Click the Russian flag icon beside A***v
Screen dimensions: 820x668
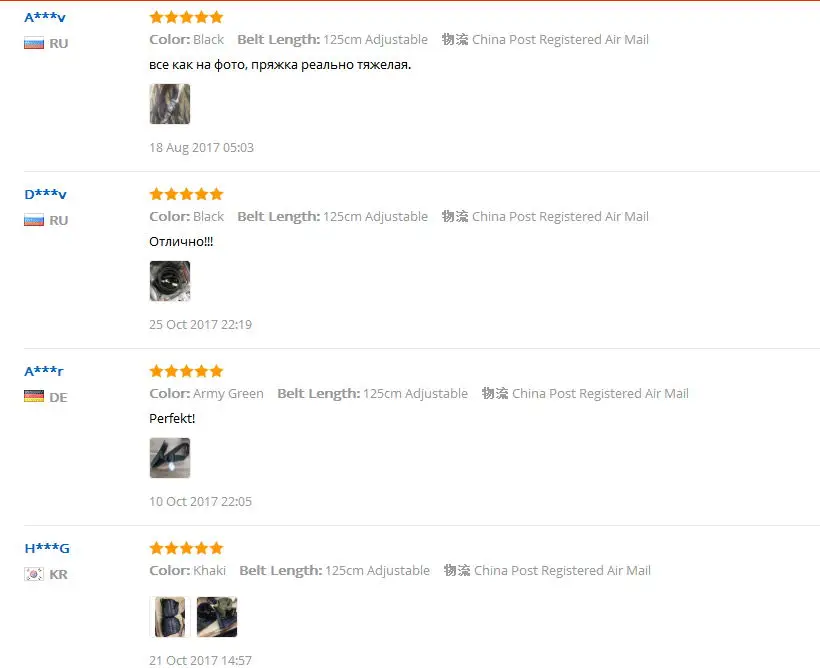(34, 43)
